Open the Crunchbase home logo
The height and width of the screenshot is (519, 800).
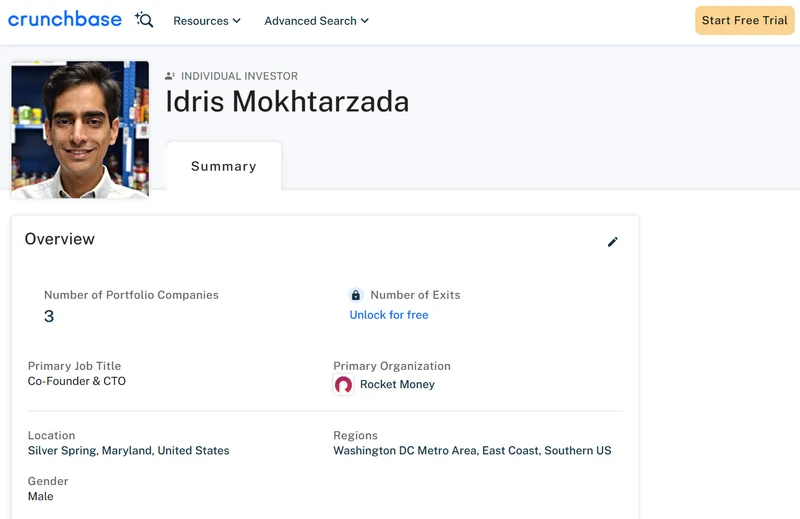point(65,19)
